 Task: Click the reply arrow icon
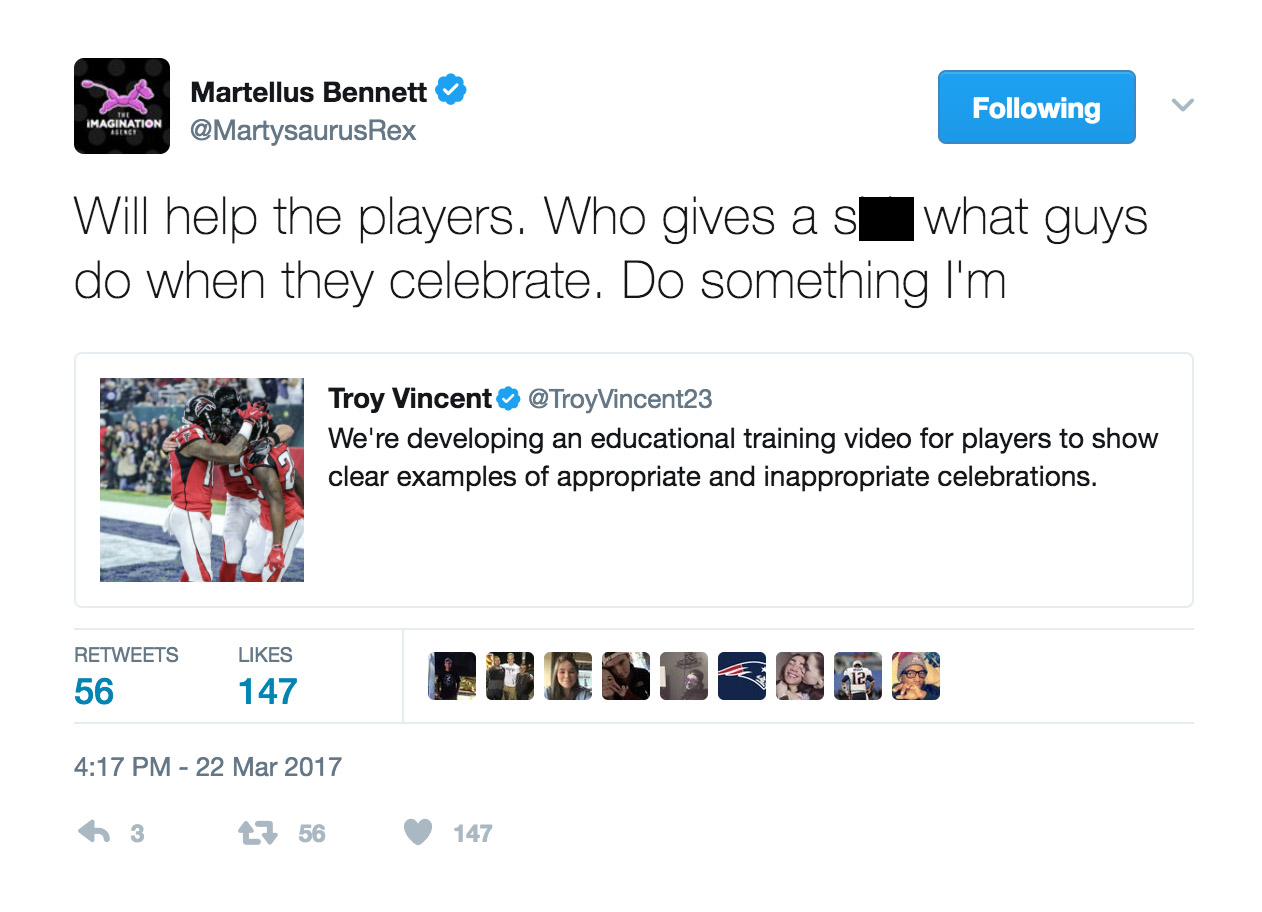tap(94, 832)
